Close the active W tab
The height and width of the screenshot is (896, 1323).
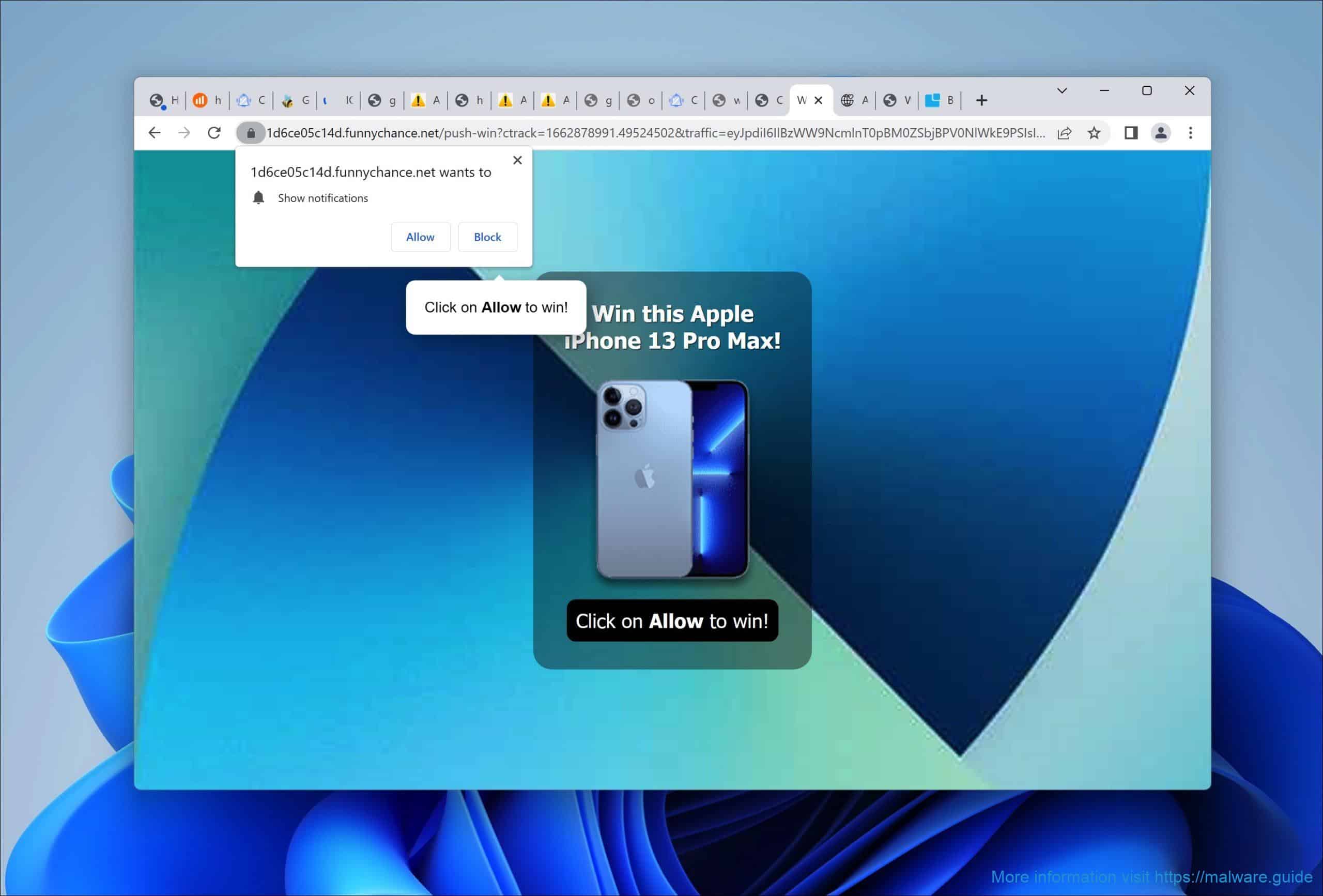pyautogui.click(x=819, y=101)
